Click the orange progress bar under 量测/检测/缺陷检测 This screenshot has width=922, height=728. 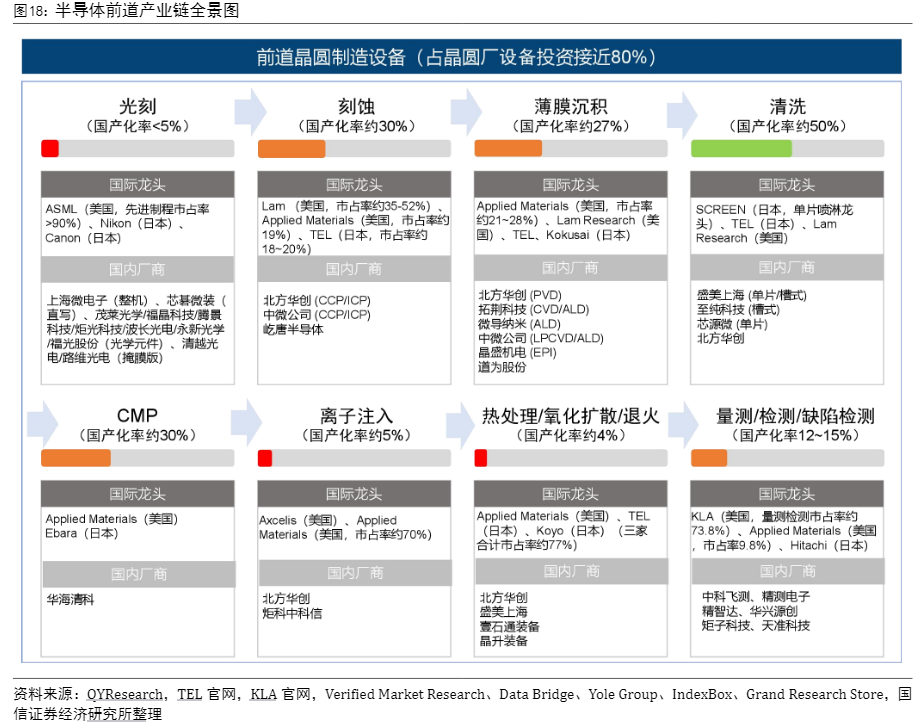tap(709, 458)
